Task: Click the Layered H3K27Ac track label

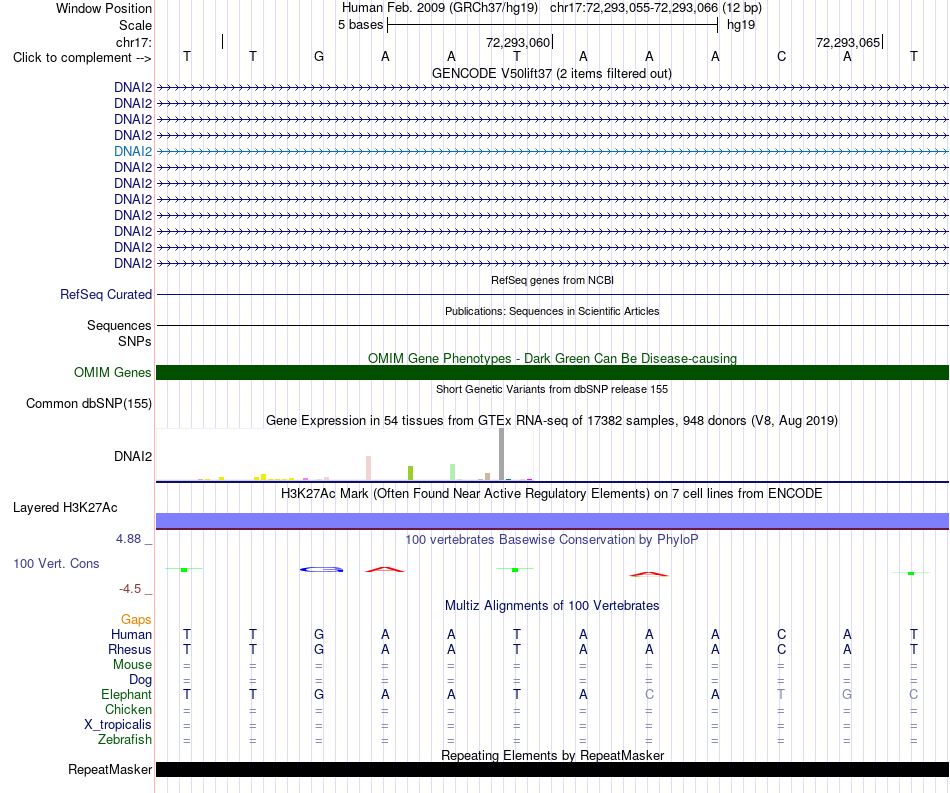Action: (65, 508)
